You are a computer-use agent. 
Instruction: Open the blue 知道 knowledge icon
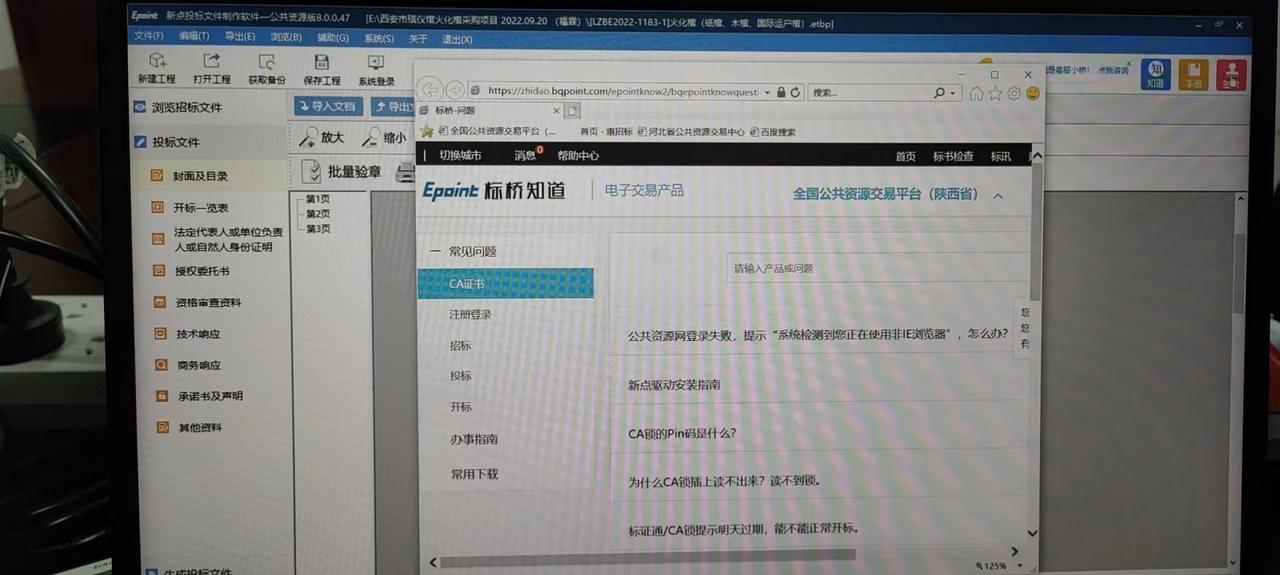point(1156,73)
